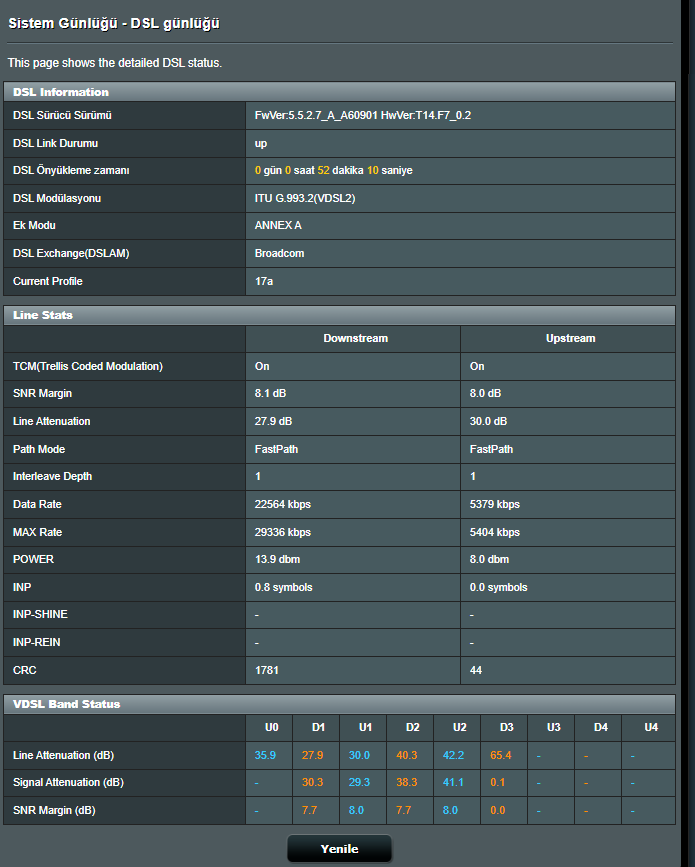Screen dimensions: 695x867
Task: Select the ITU G.993.2(VDSL2) modulation value
Action: [x=305, y=198]
